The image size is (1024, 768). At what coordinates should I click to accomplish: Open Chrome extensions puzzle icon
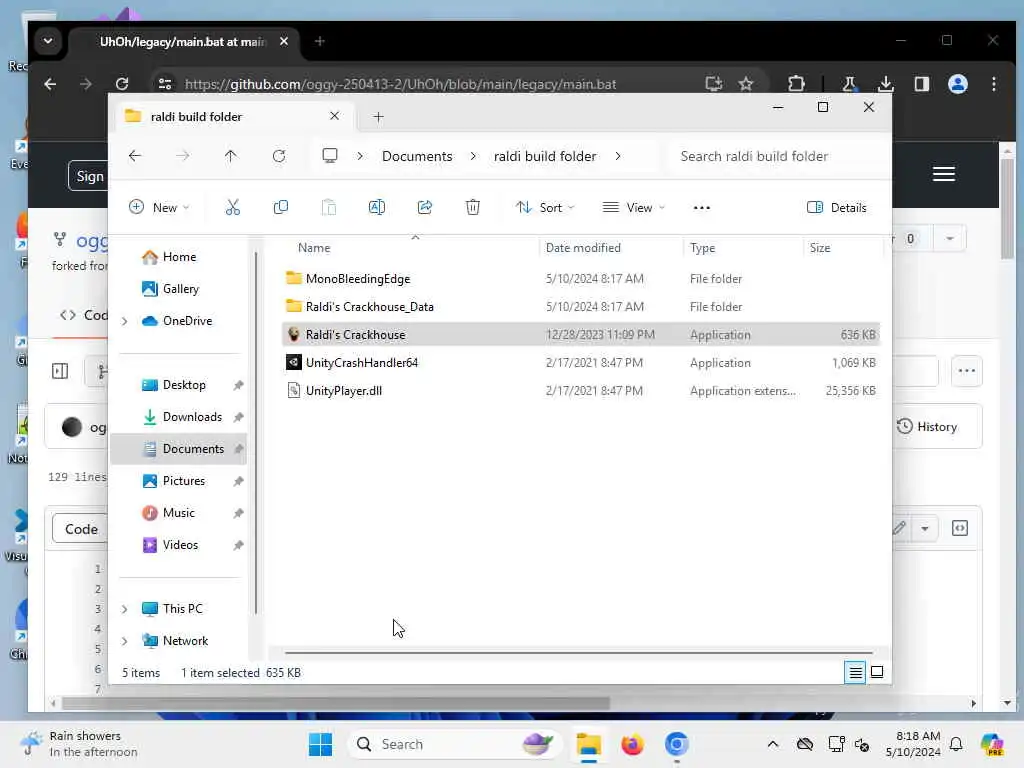(x=796, y=84)
